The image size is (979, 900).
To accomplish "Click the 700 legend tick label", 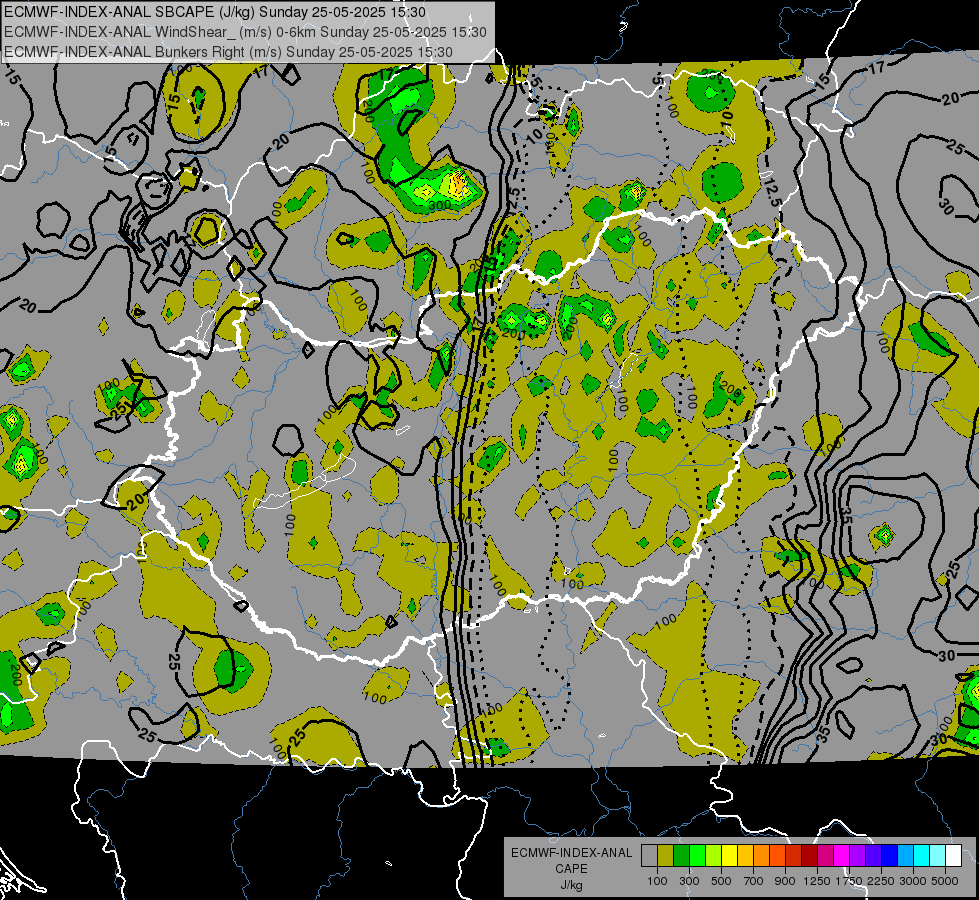I will click(754, 881).
